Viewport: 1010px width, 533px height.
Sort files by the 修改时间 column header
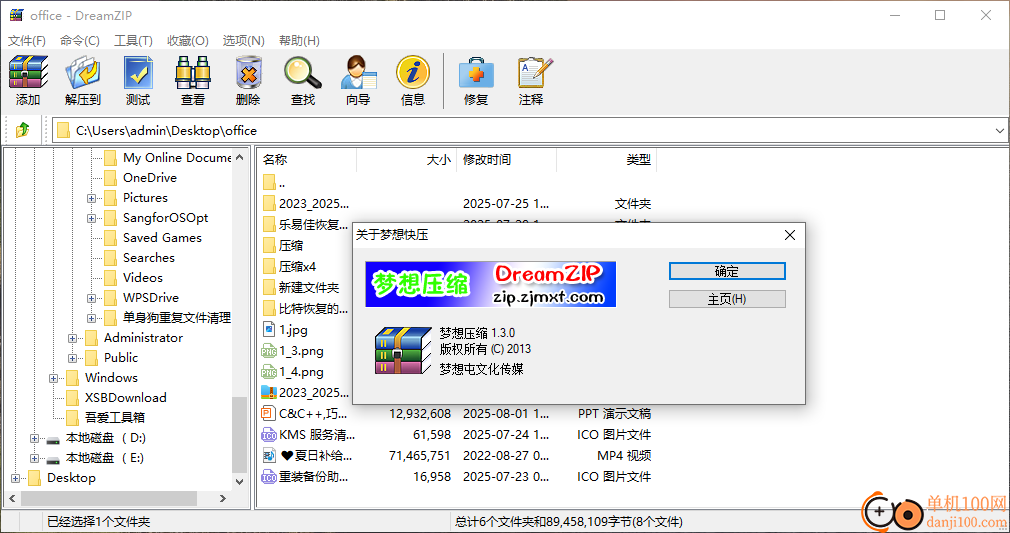(x=506, y=160)
